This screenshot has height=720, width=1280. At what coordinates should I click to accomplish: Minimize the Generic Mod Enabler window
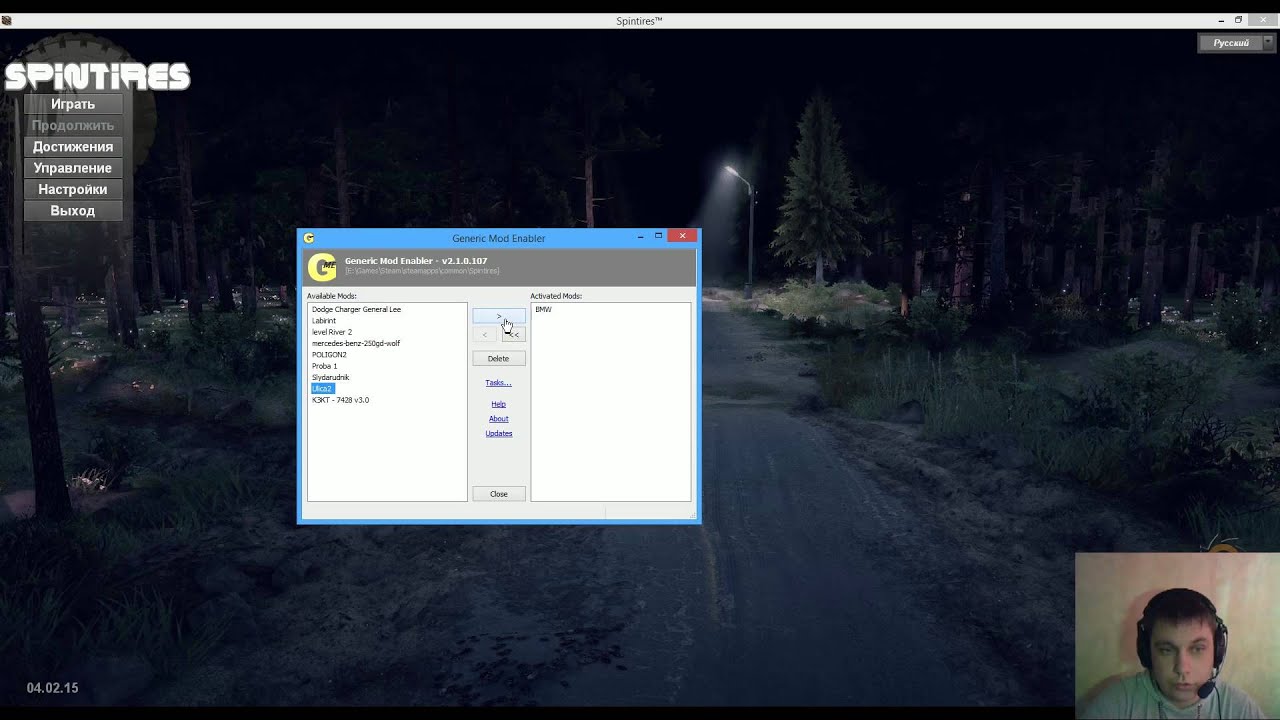coord(640,237)
